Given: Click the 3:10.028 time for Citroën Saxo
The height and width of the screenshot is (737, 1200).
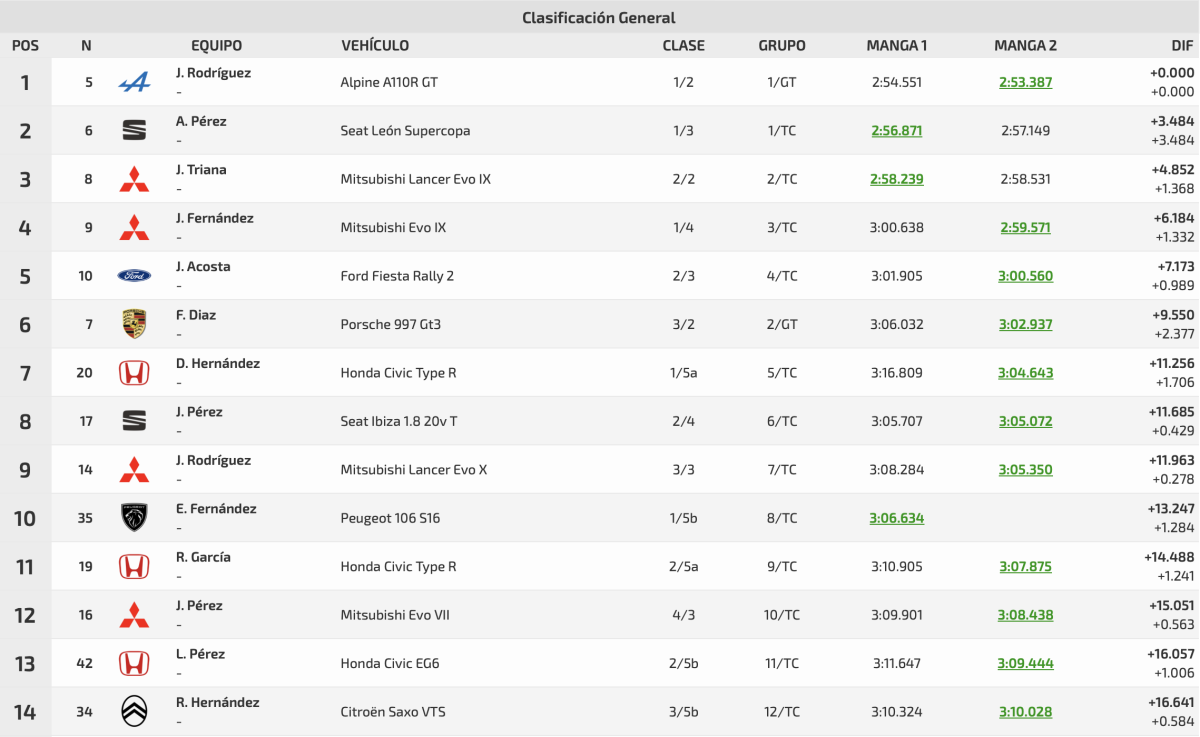Looking at the screenshot, I should 1025,712.
